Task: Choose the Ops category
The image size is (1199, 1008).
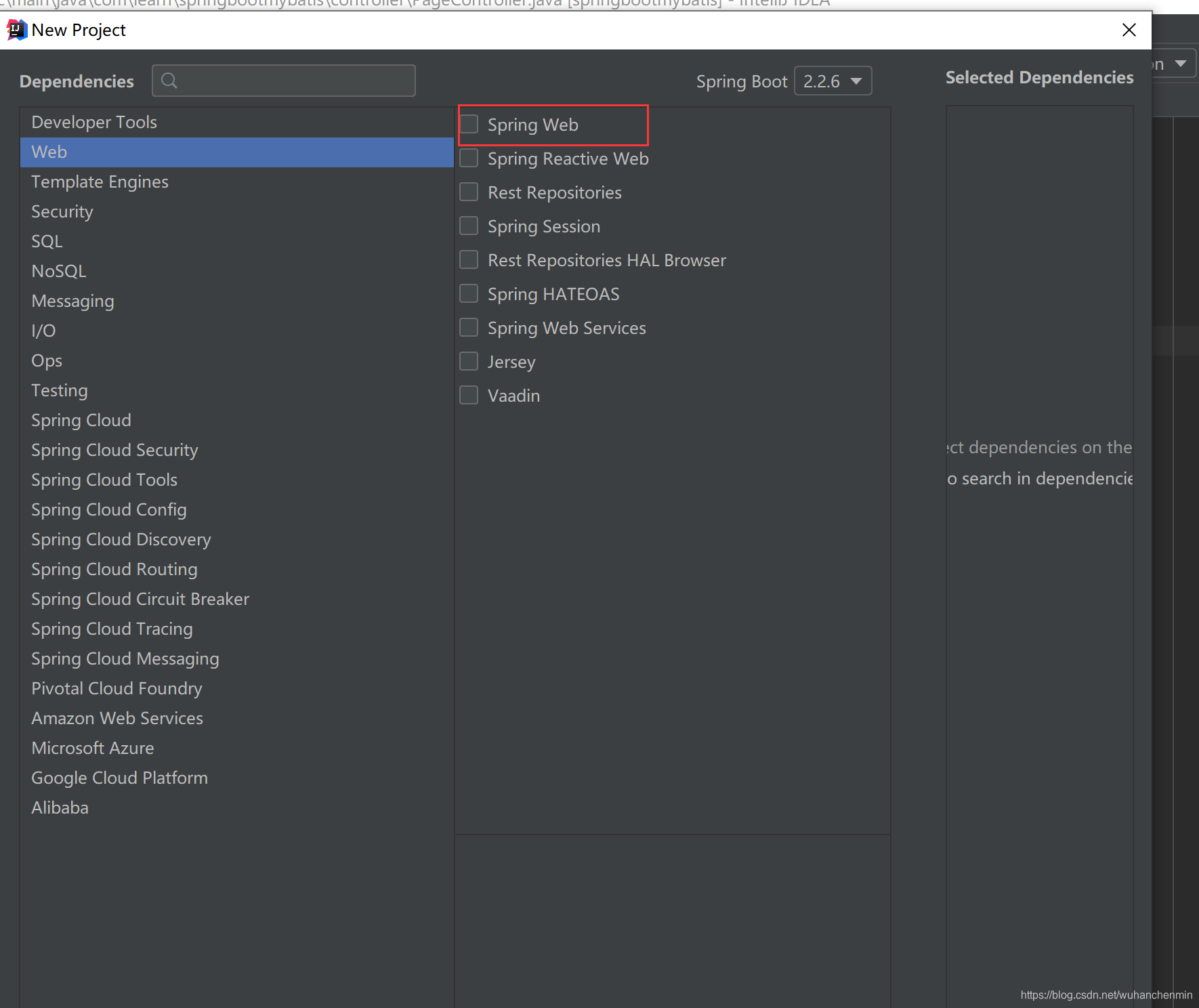Action: [237, 360]
